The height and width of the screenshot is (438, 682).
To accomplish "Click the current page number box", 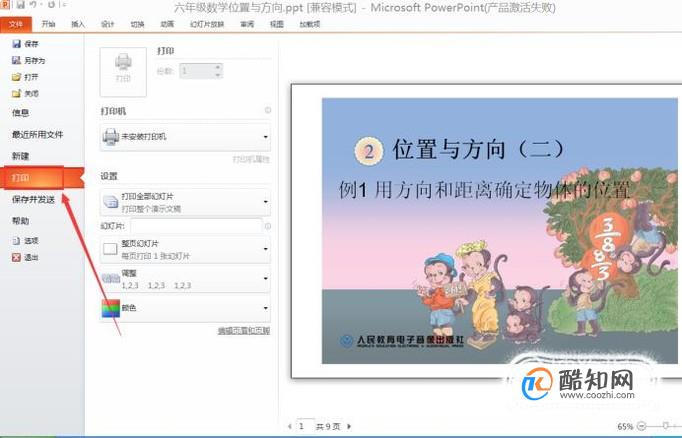I will (x=305, y=426).
